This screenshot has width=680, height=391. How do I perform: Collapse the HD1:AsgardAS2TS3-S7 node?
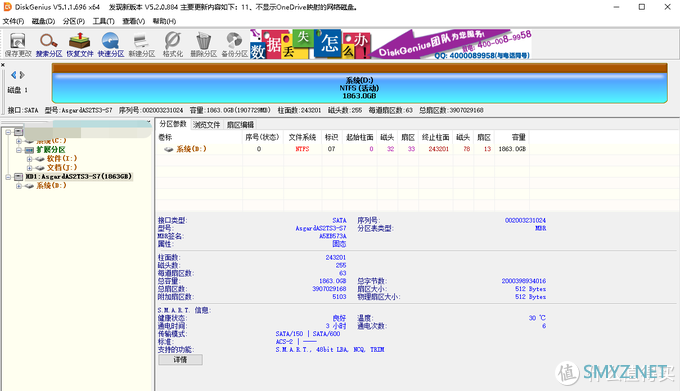click(8, 177)
